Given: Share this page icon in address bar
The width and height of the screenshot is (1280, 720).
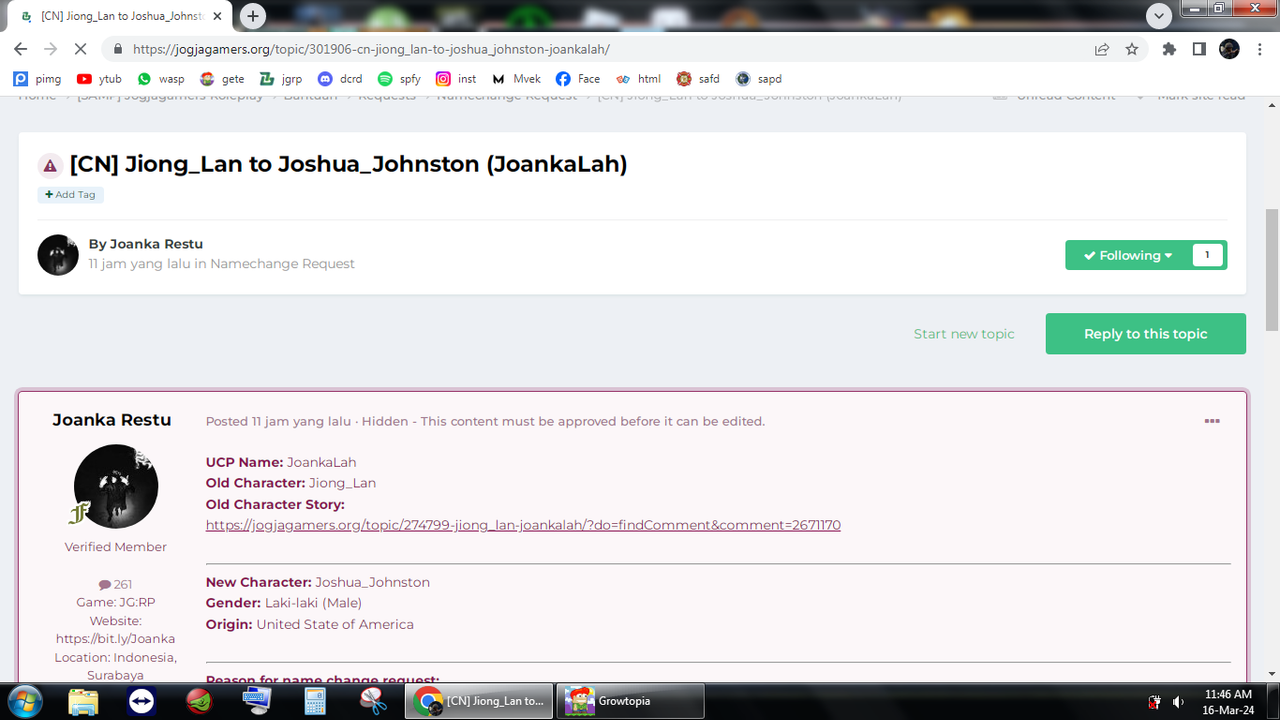Looking at the screenshot, I should pyautogui.click(x=1102, y=49).
